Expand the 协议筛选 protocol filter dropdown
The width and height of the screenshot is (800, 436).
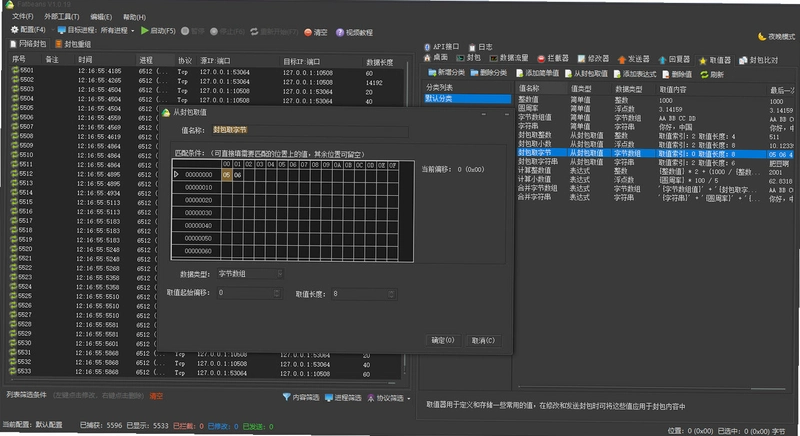(x=409, y=398)
